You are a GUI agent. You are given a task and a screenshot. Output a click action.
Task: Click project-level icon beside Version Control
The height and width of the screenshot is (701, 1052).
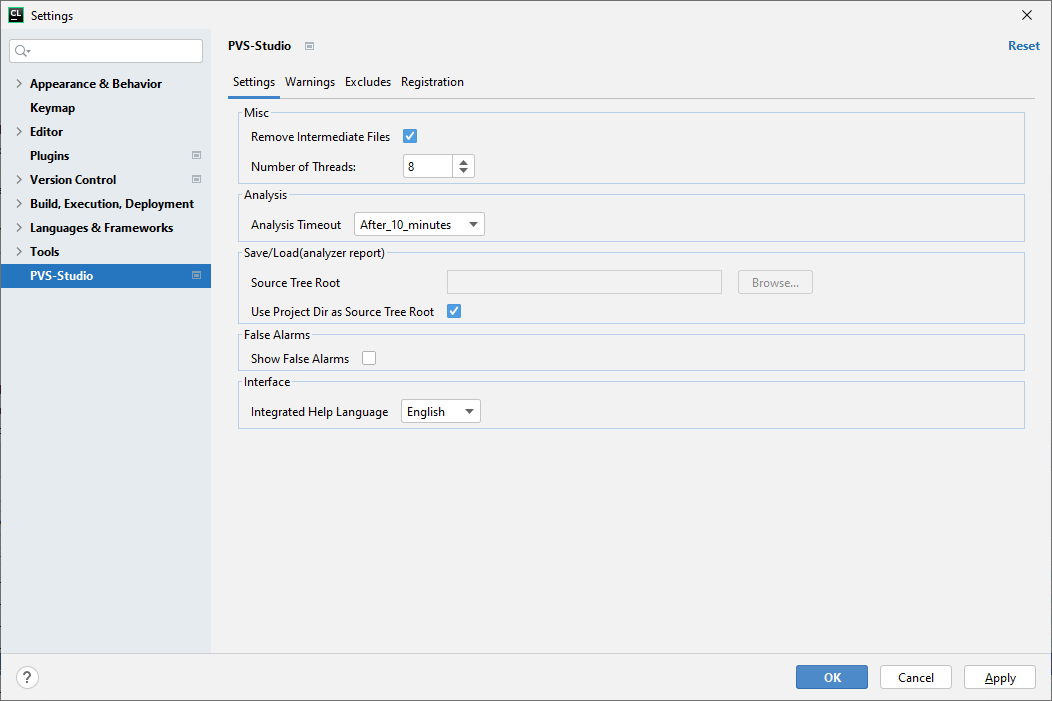(197, 179)
